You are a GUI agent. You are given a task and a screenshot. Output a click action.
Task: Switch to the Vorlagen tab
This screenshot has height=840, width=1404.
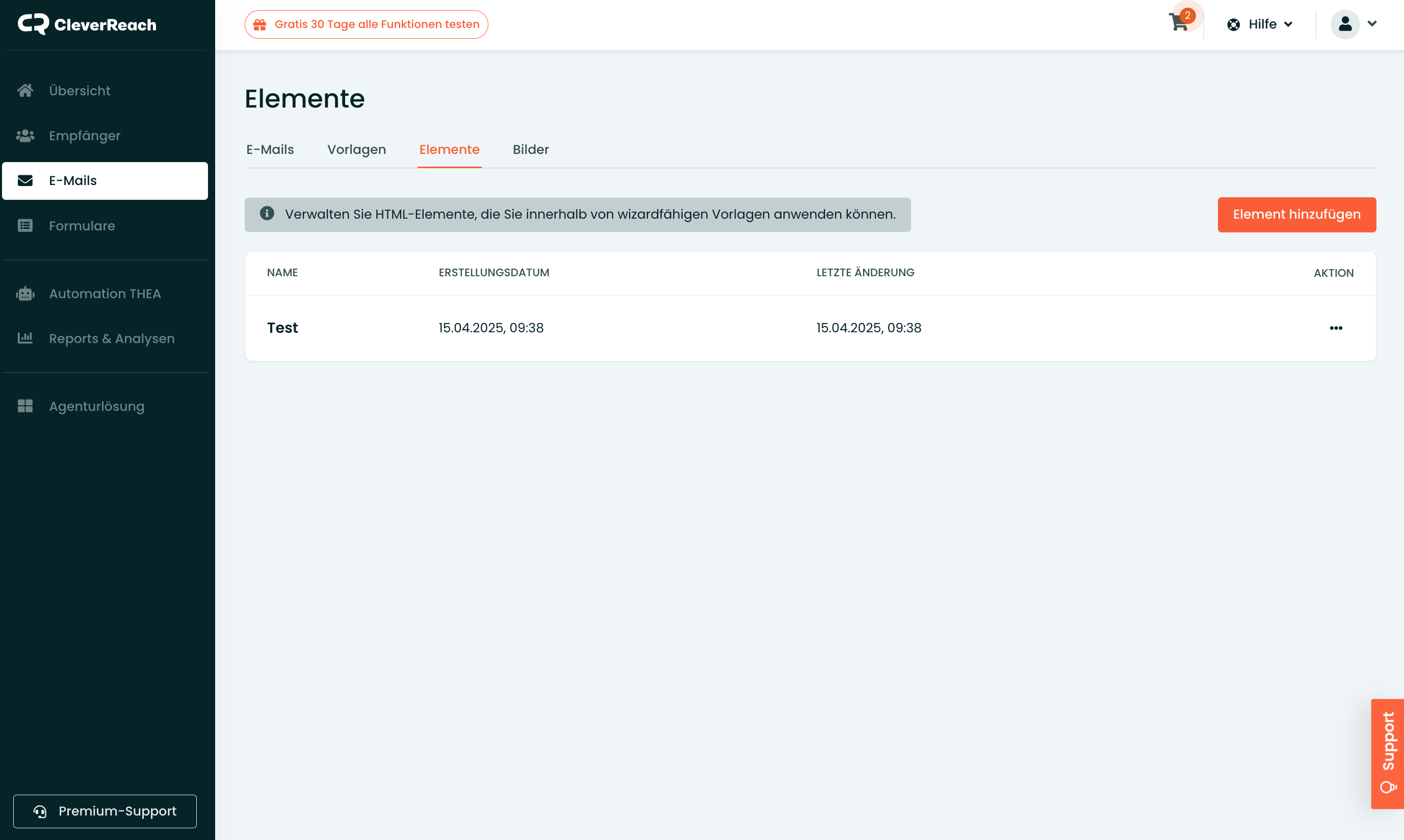point(357,149)
